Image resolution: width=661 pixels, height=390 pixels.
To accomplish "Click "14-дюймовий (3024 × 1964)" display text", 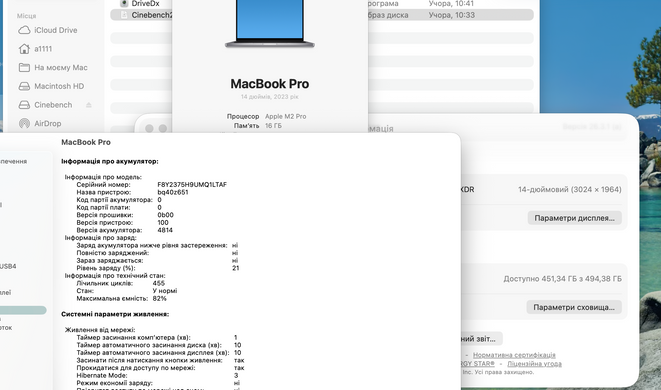I will (570, 190).
